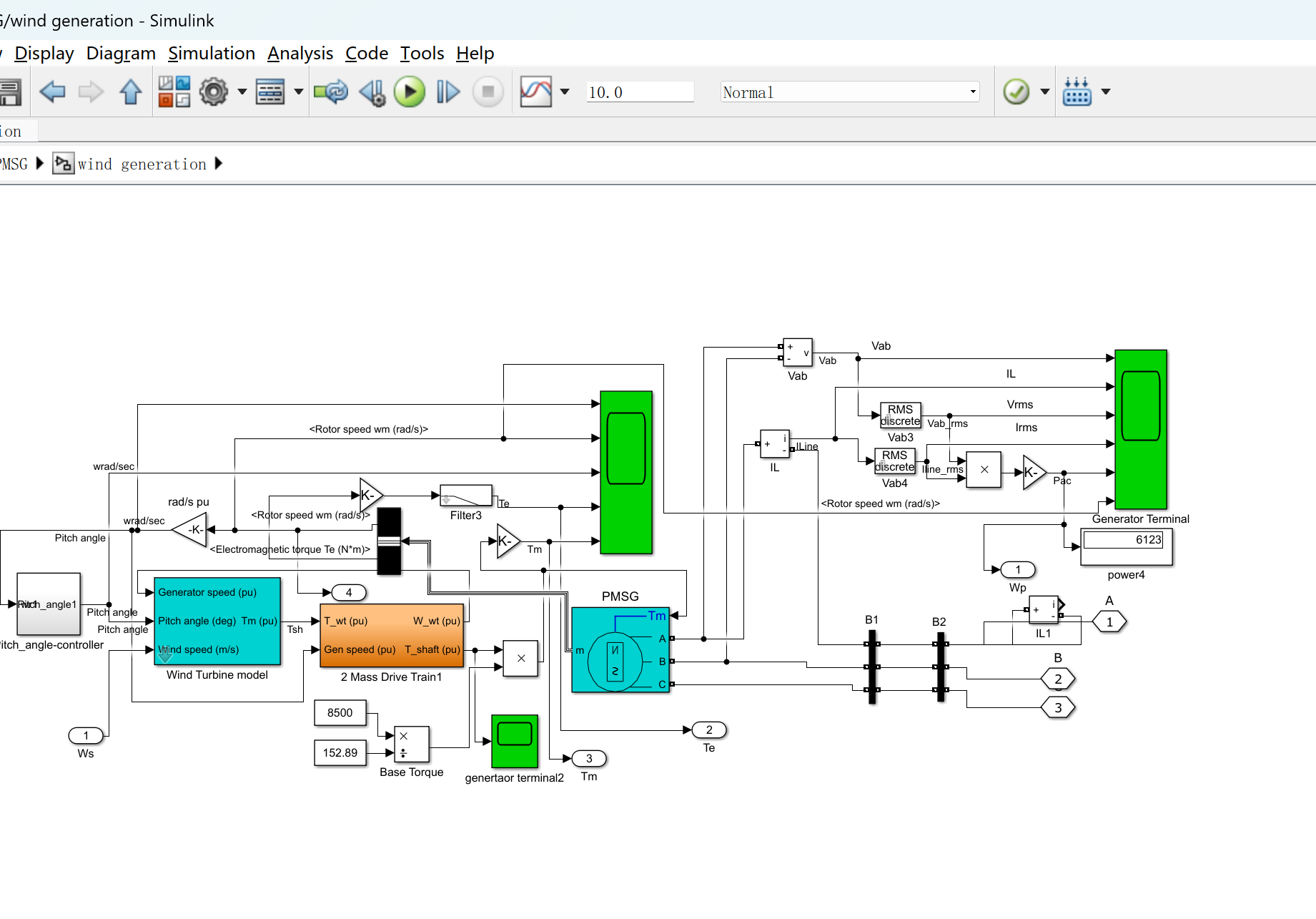This screenshot has width=1316, height=919.
Task: Expand the Model Advisor dropdown arrow
Action: click(x=1045, y=92)
